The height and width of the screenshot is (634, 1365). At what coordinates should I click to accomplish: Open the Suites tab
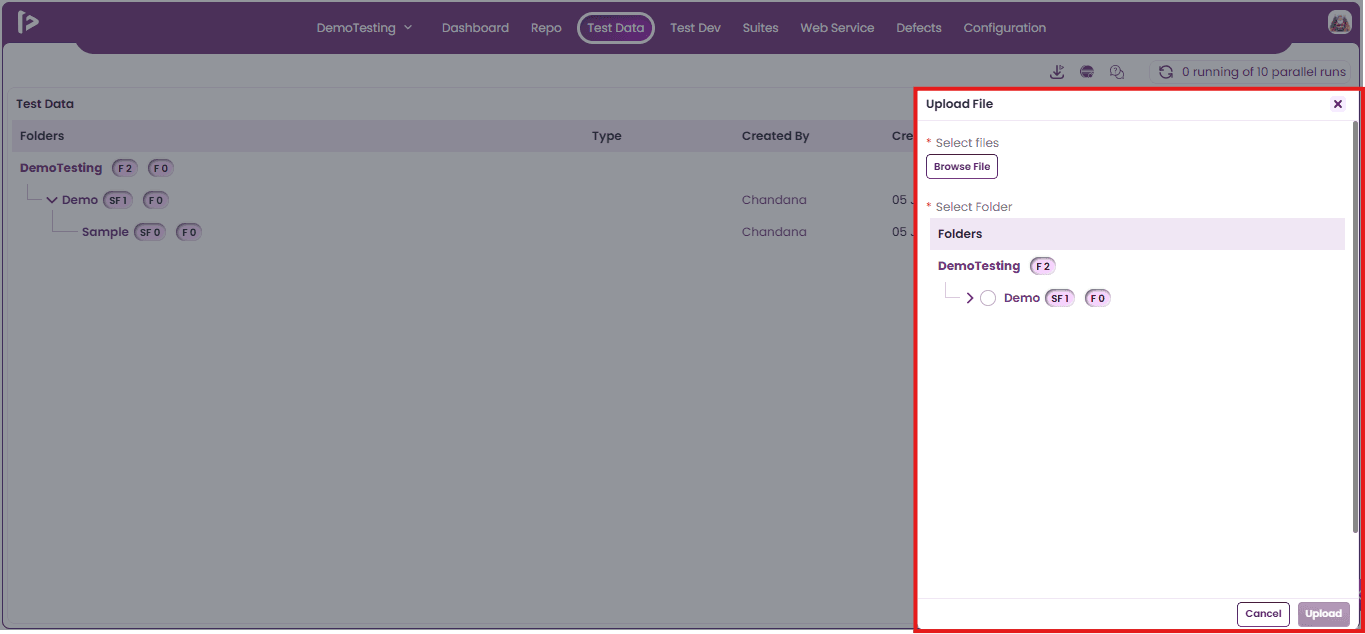point(760,28)
